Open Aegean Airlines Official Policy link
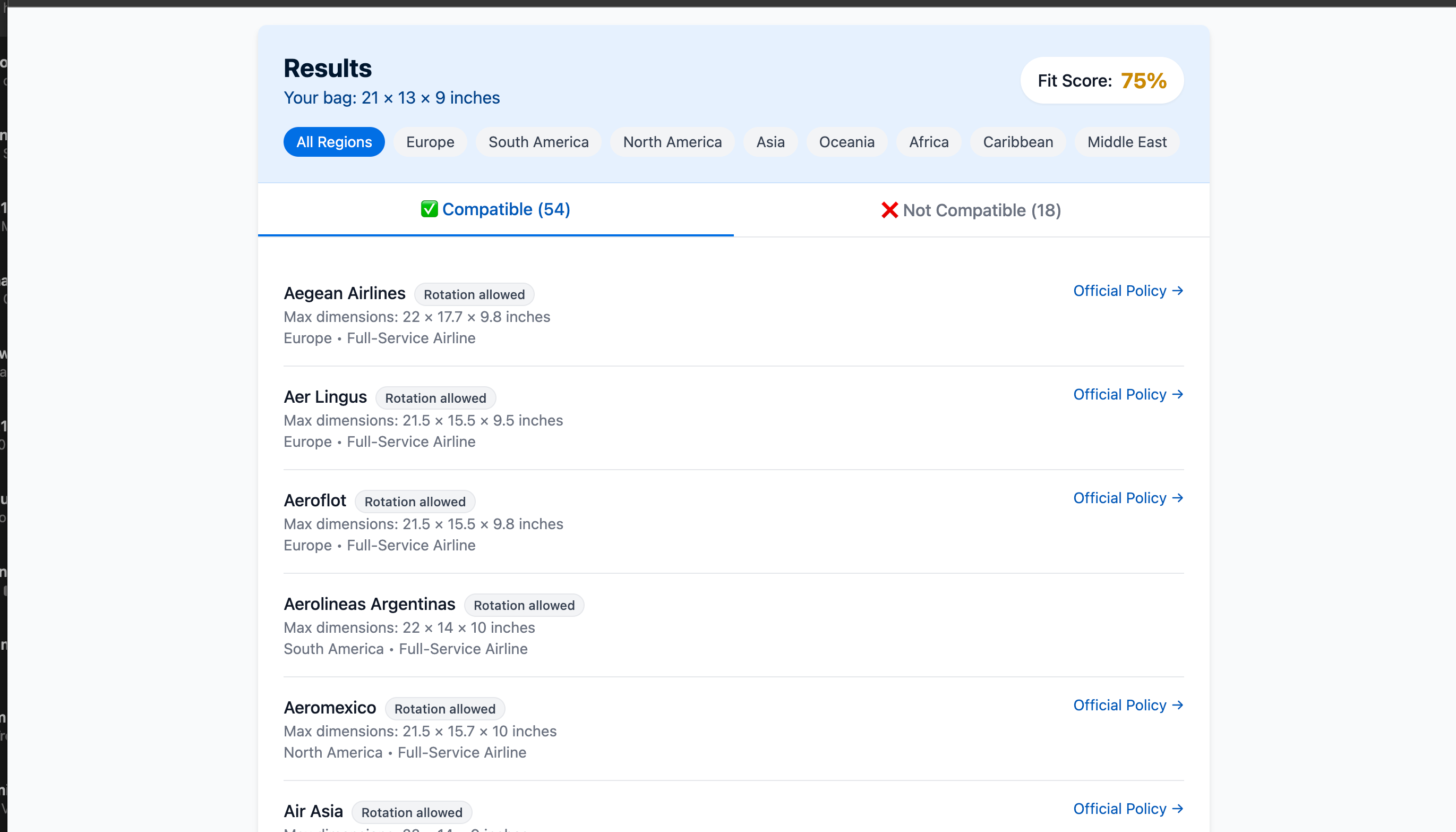The width and height of the screenshot is (1456, 832). tap(1128, 291)
